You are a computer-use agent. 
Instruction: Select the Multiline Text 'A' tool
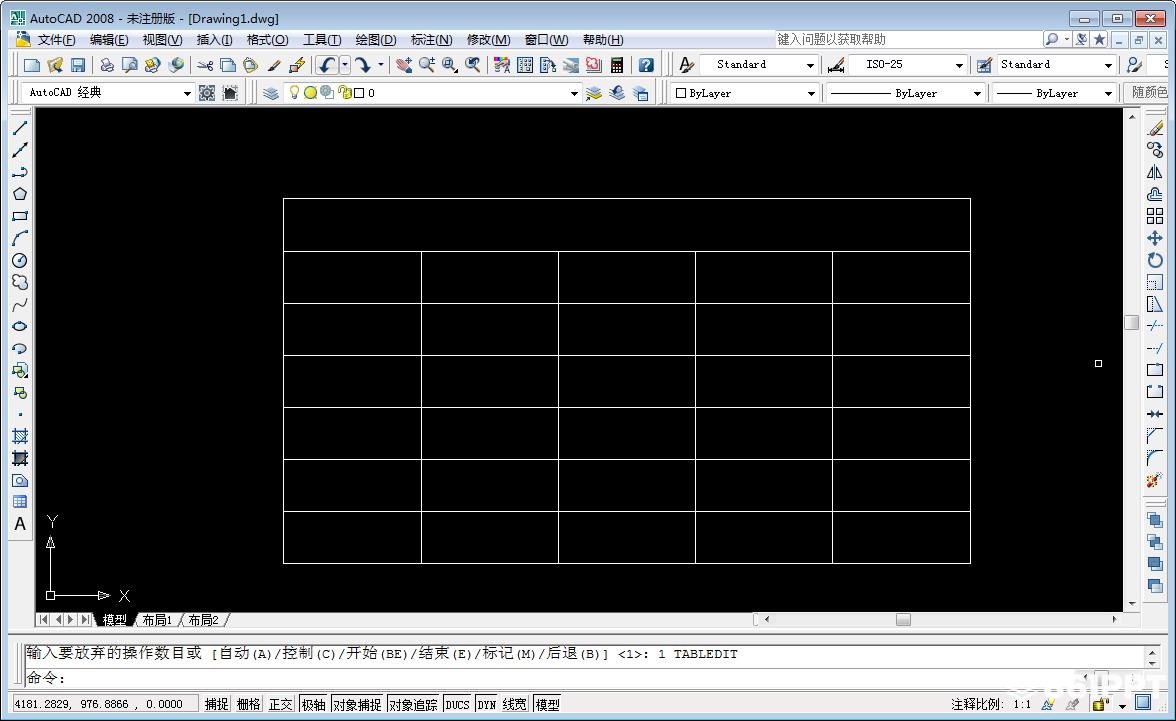tap(20, 524)
